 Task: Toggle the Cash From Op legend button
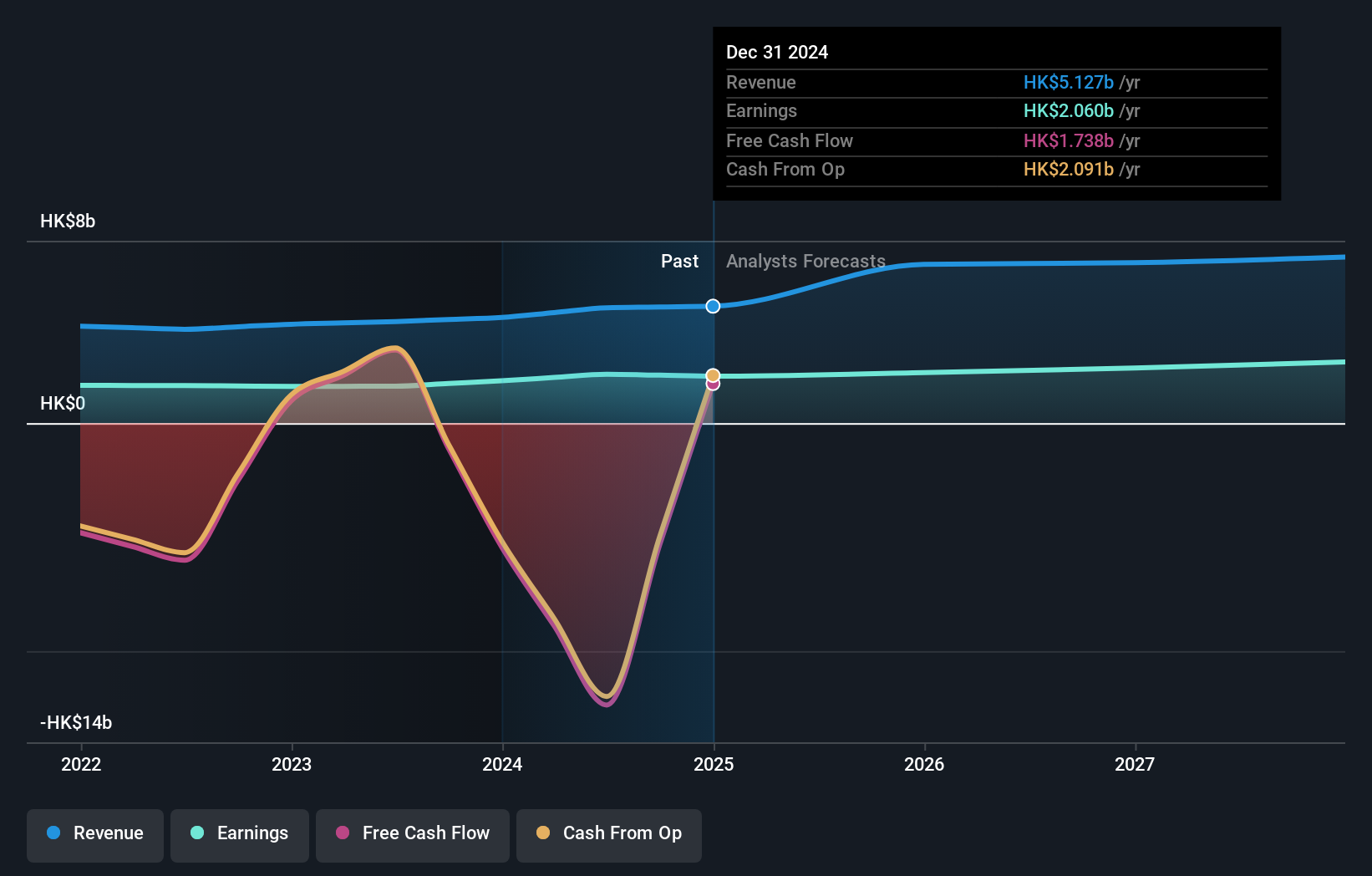[x=609, y=835]
